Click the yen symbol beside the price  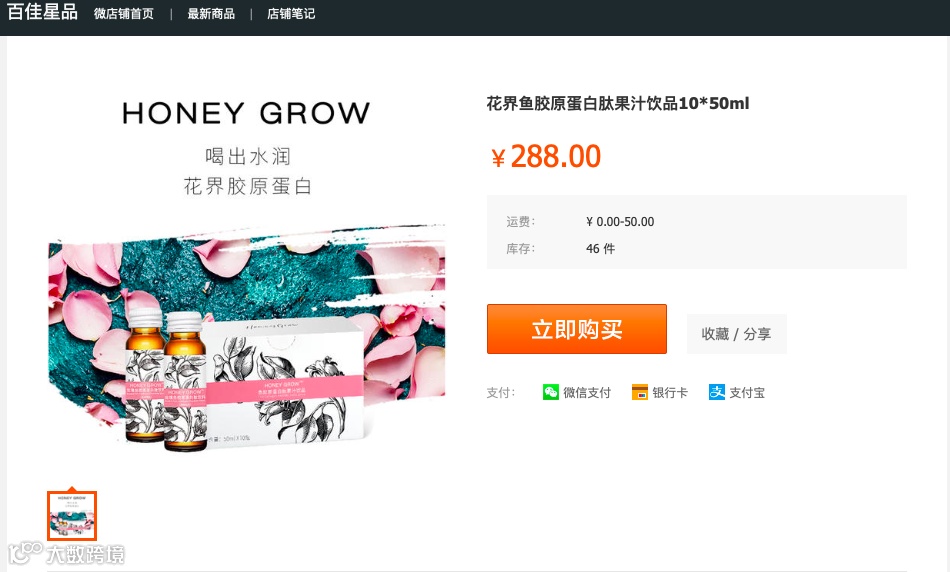[498, 158]
